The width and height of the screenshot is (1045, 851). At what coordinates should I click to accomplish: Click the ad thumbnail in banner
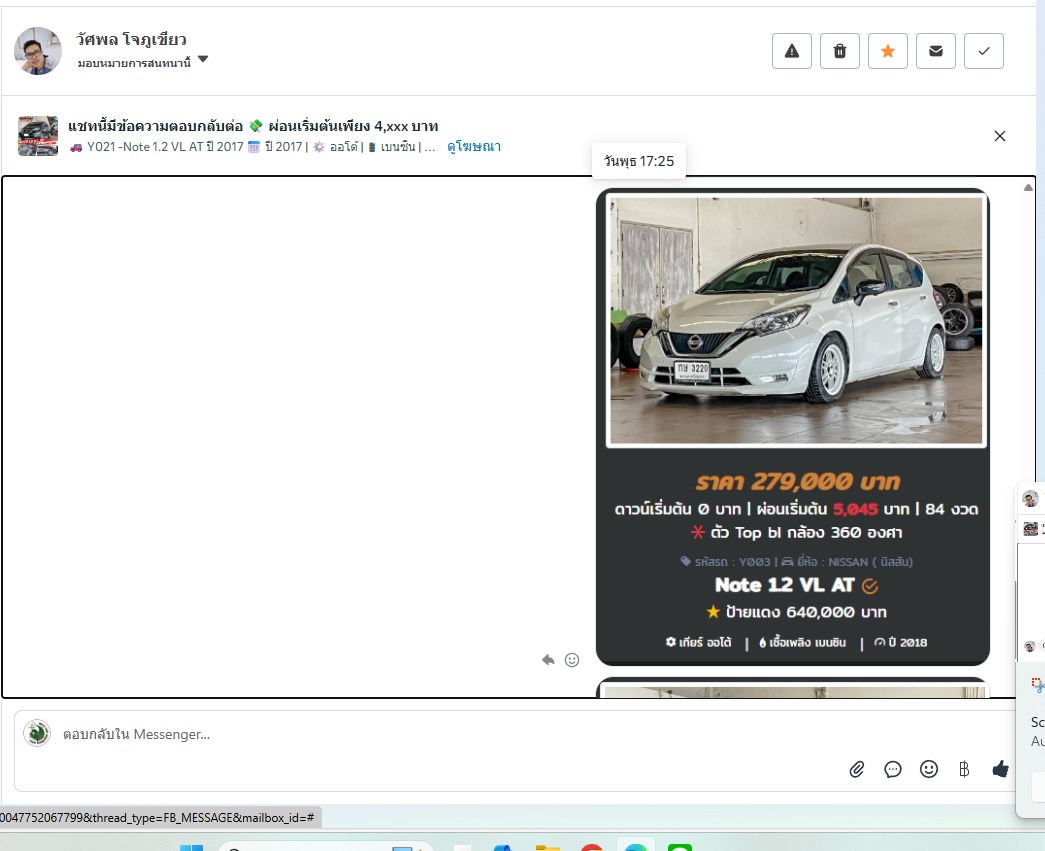pos(38,136)
